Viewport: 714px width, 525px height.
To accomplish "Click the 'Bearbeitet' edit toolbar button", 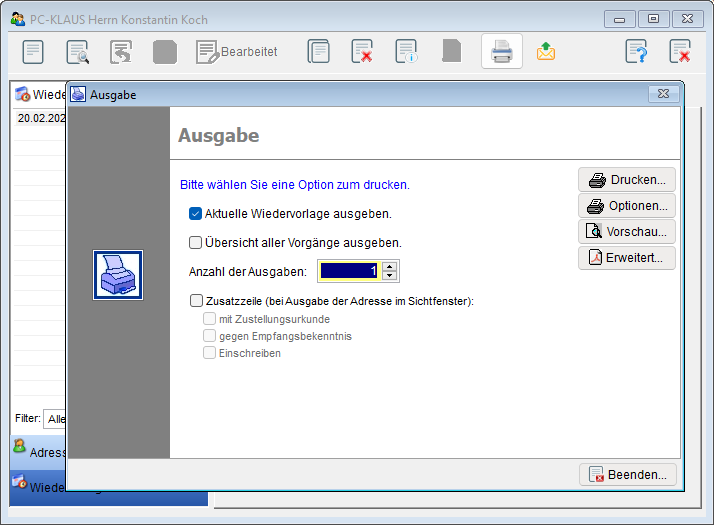I will [x=237, y=51].
